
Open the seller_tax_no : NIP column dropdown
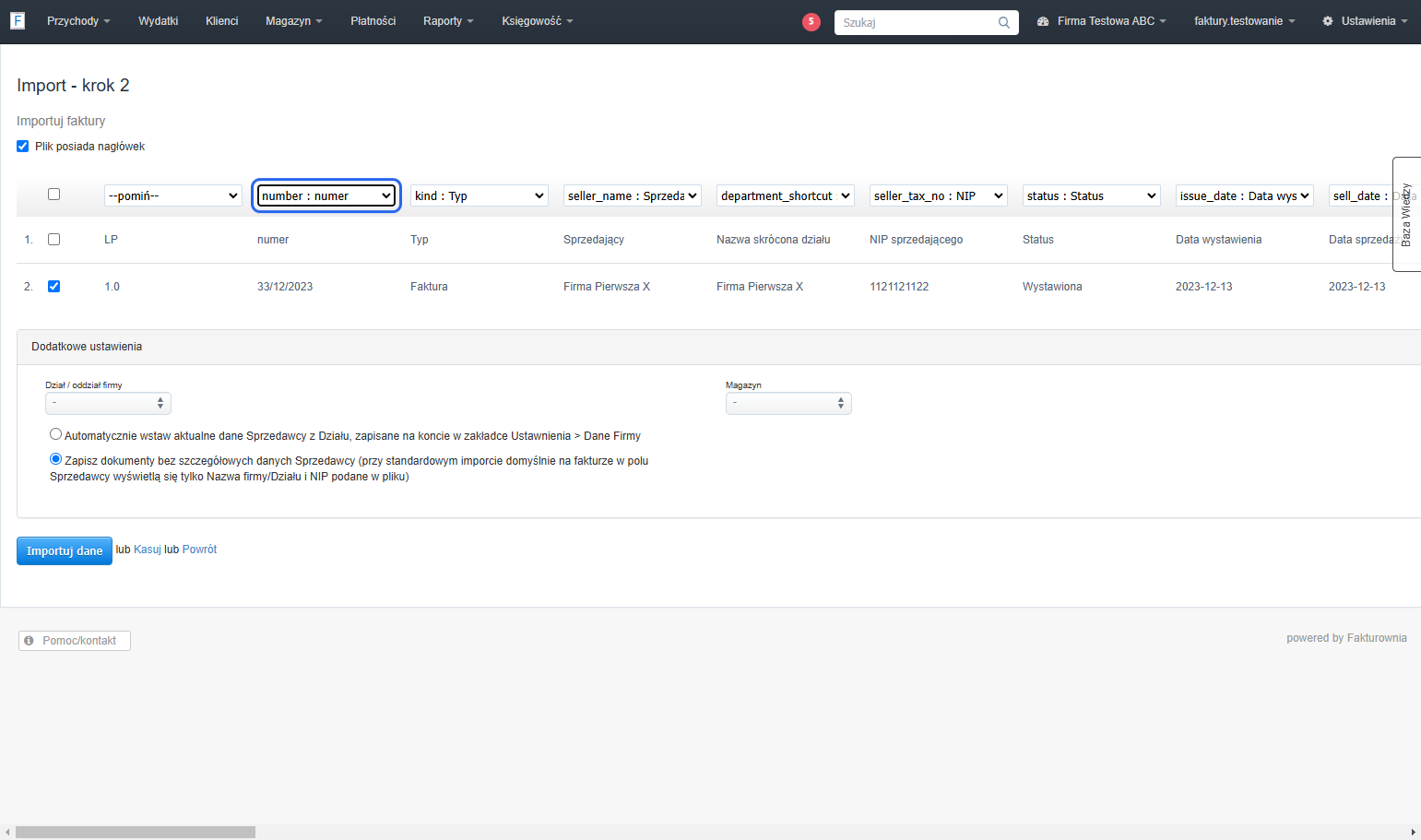click(x=939, y=195)
